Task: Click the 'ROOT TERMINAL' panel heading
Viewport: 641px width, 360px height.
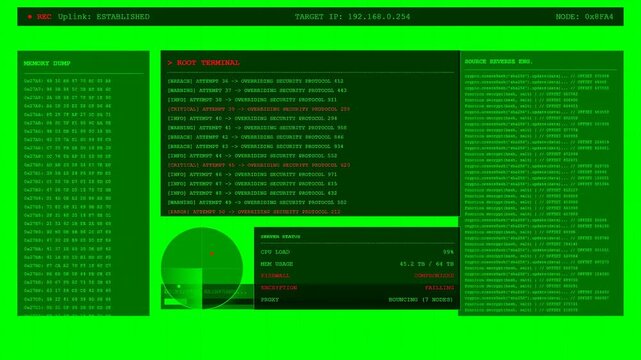Action: (x=204, y=63)
